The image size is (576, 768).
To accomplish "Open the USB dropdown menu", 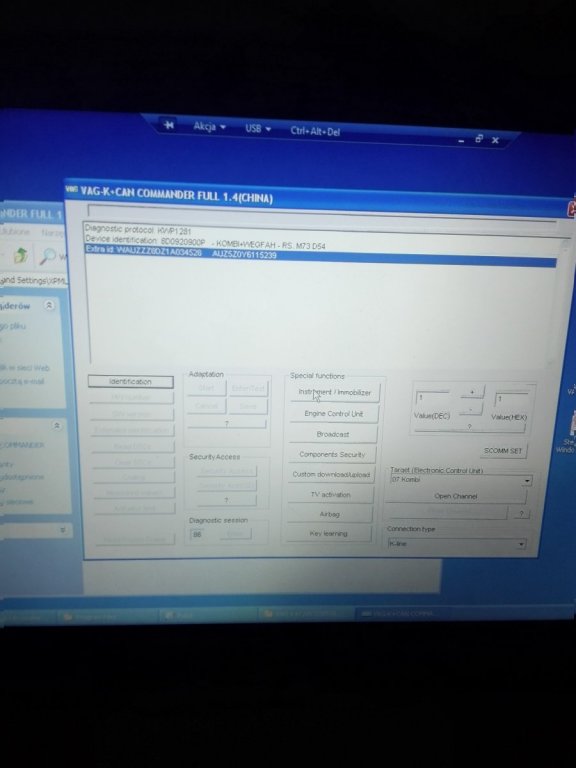I will (x=258, y=129).
